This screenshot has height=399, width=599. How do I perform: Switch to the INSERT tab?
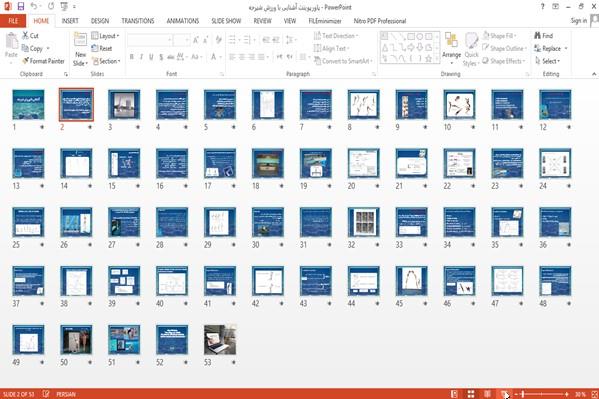pos(70,21)
